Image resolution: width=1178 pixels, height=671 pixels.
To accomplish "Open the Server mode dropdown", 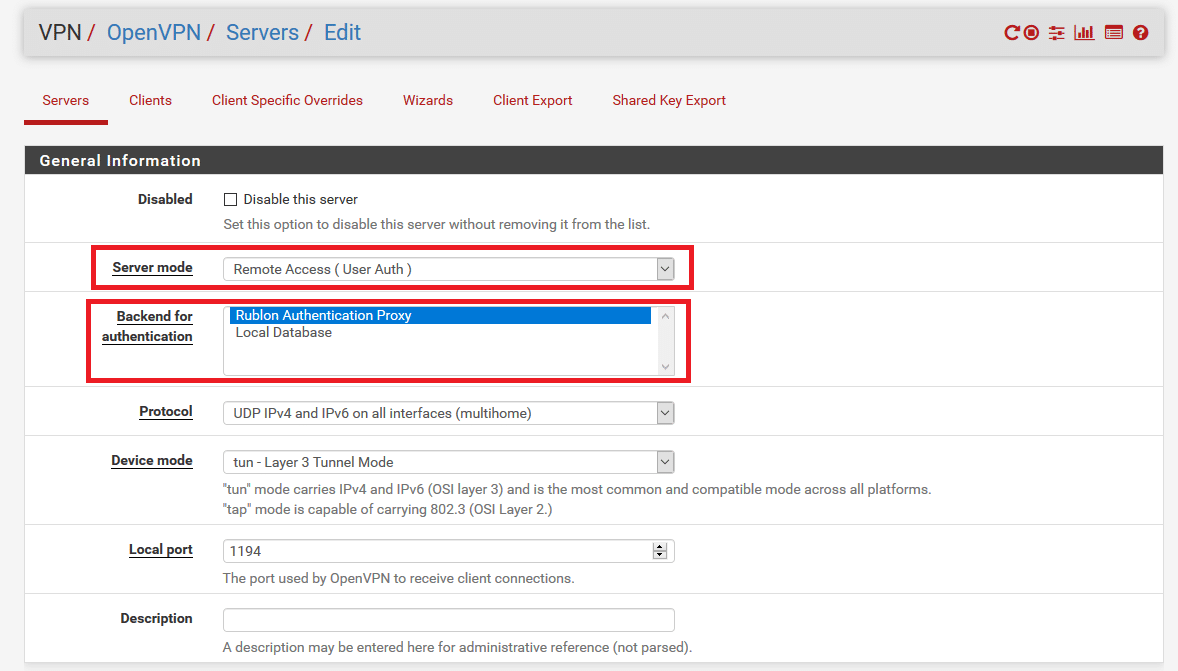I will 448,269.
